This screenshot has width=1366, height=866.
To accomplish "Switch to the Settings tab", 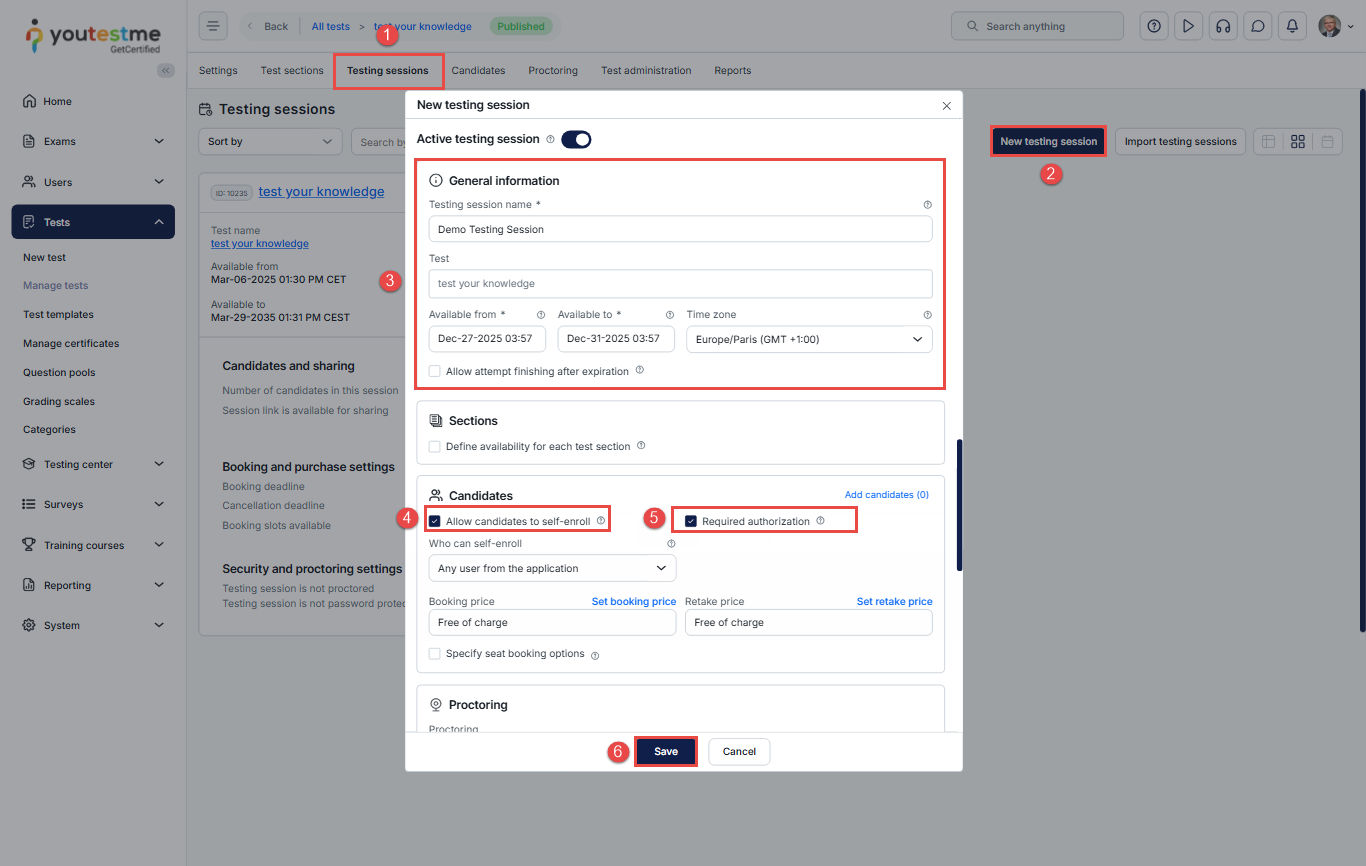I will 218,71.
